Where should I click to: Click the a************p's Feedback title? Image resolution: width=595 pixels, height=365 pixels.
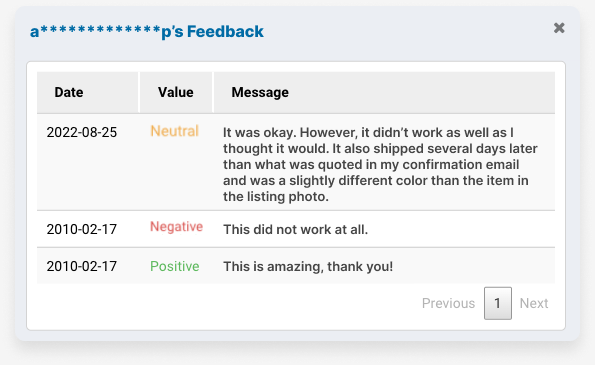(147, 31)
